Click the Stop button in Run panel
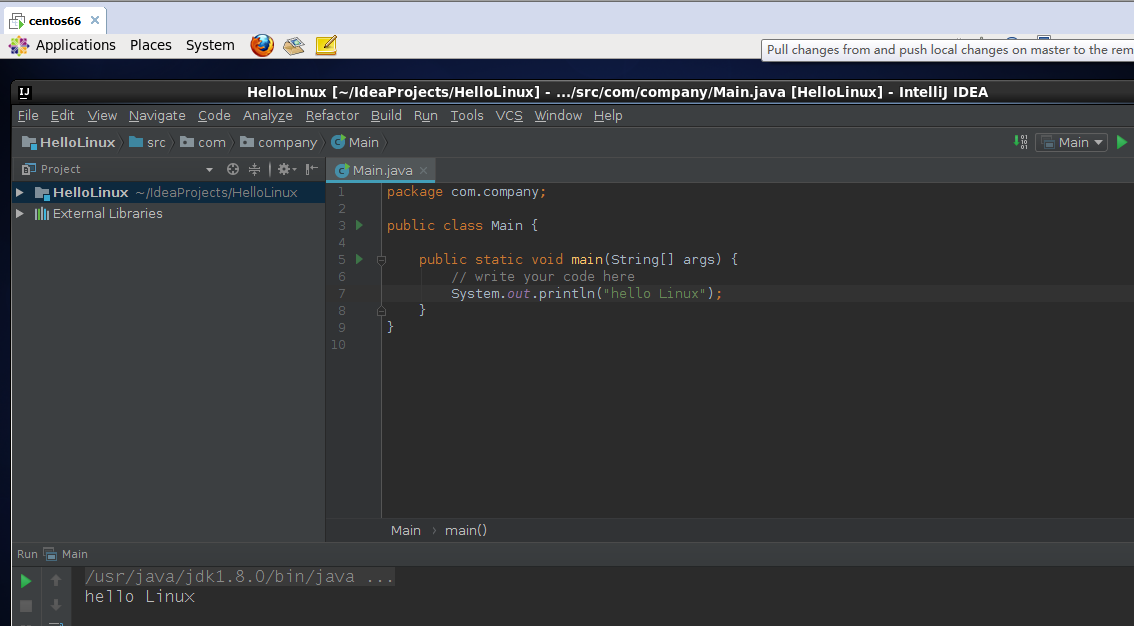 25,606
